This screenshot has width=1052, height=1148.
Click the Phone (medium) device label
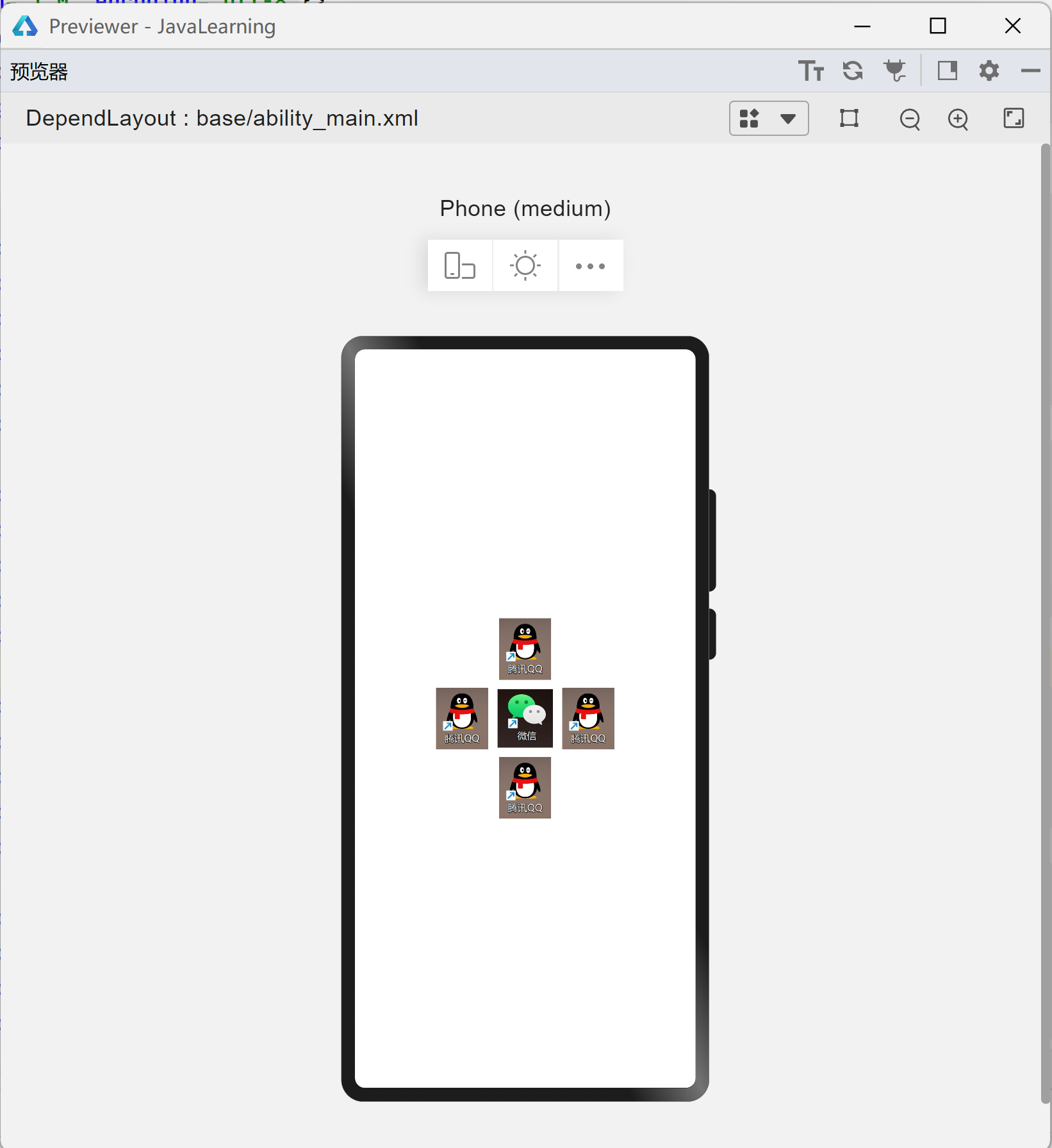525,208
